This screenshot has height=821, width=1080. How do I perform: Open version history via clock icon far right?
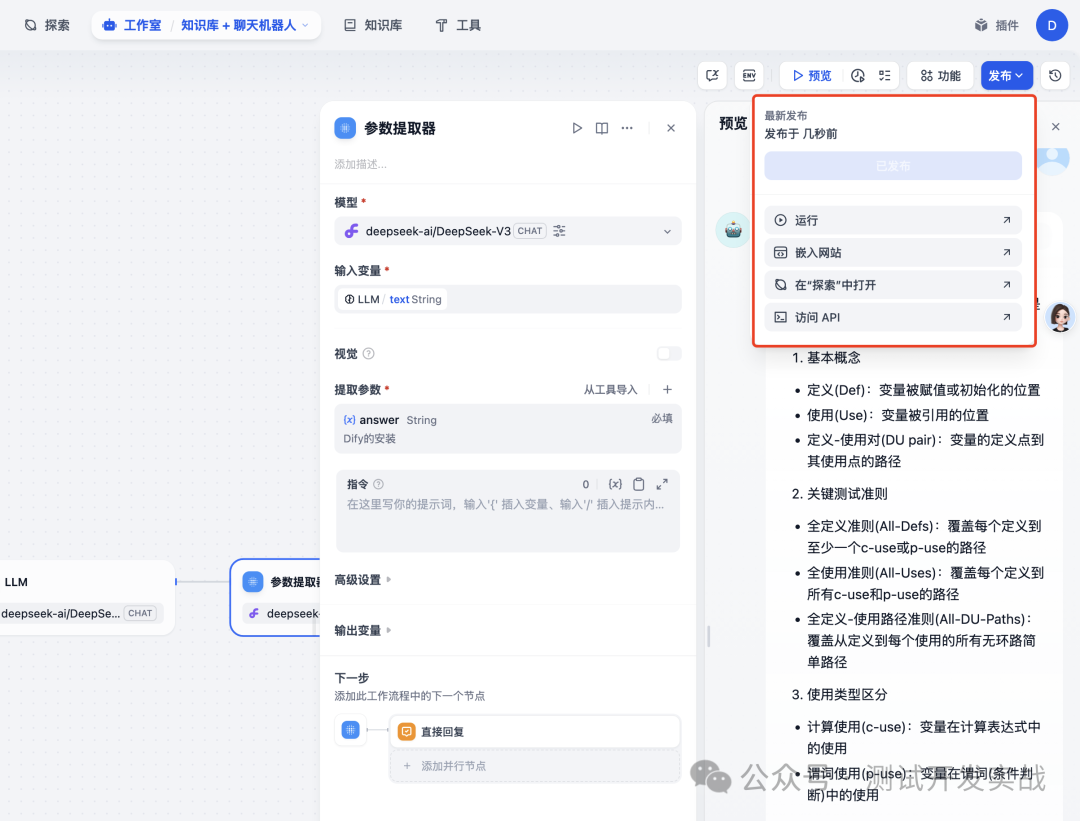pyautogui.click(x=1055, y=75)
